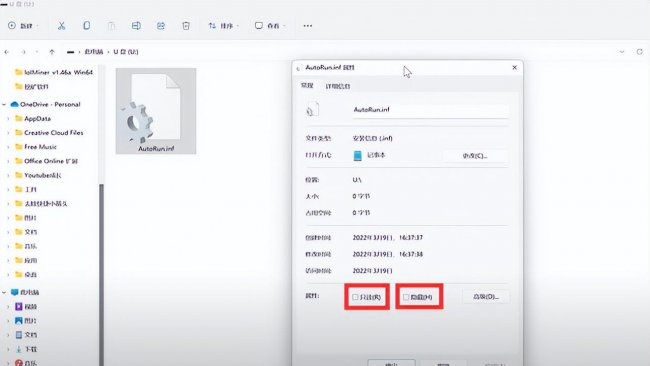Image resolution: width=650 pixels, height=366 pixels.
Task: Click the navigation pane scrollbar
Action: click(101, 274)
